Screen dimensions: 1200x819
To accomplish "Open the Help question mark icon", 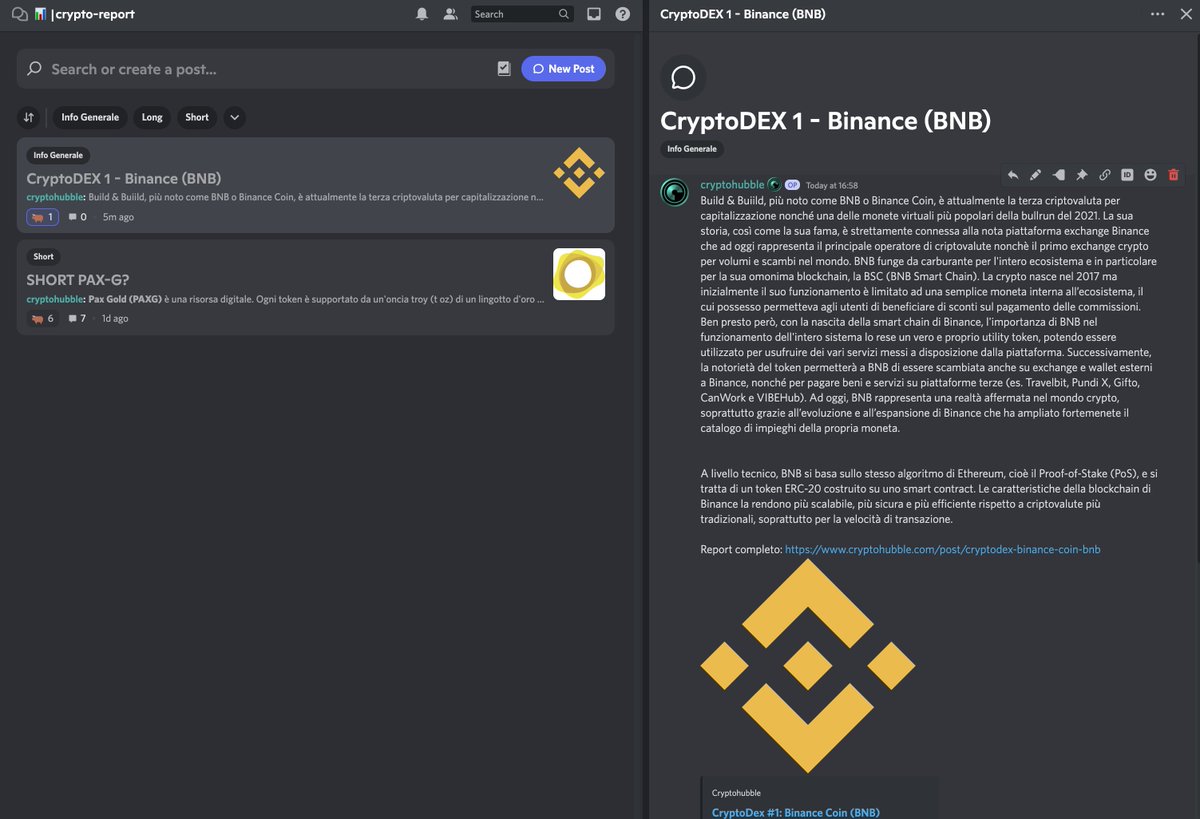I will click(x=623, y=14).
